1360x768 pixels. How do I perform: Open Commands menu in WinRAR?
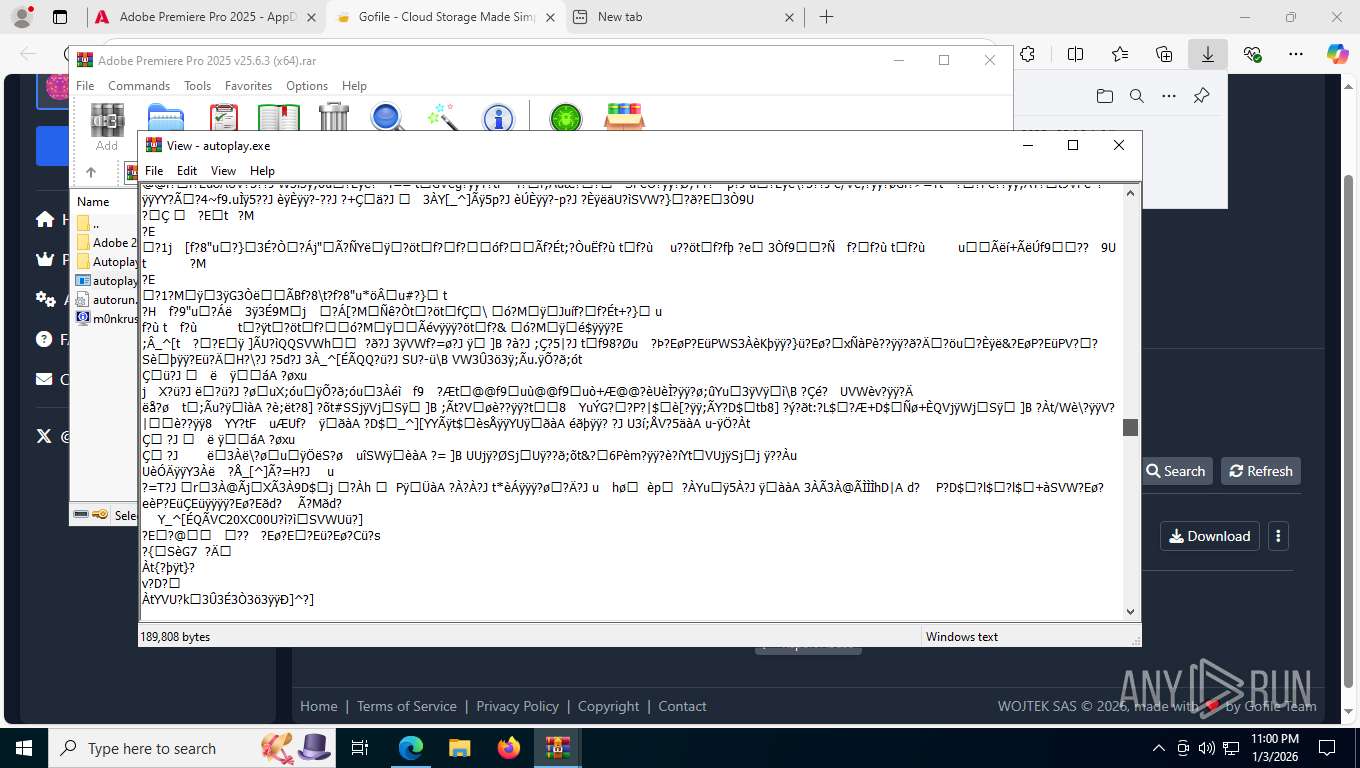pyautogui.click(x=139, y=86)
